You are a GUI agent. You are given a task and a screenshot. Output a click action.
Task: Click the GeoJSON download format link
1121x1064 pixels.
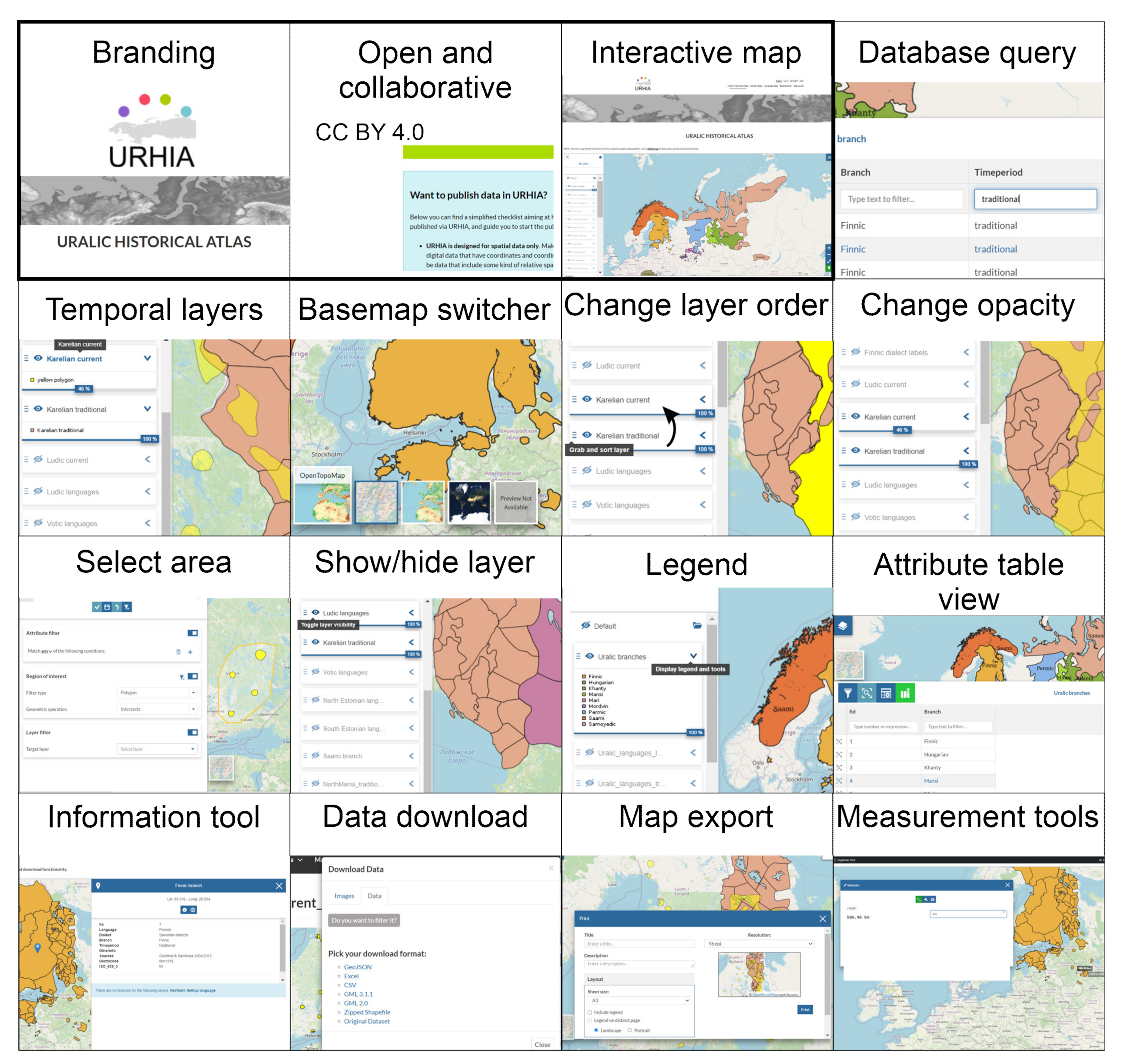(357, 967)
